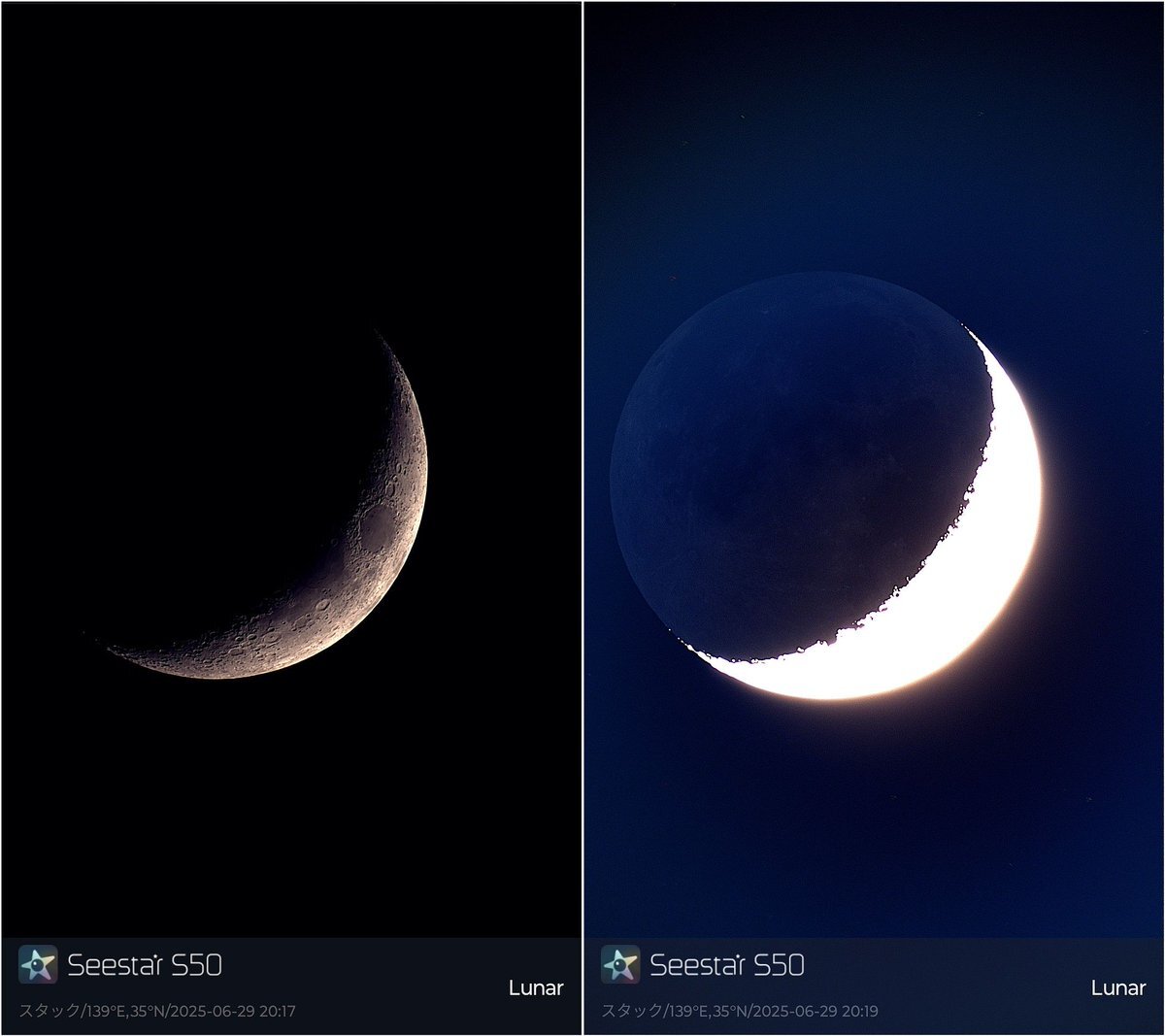Click the white divider between the two photos
Viewport: 1165px width, 1036px height.
[582, 518]
